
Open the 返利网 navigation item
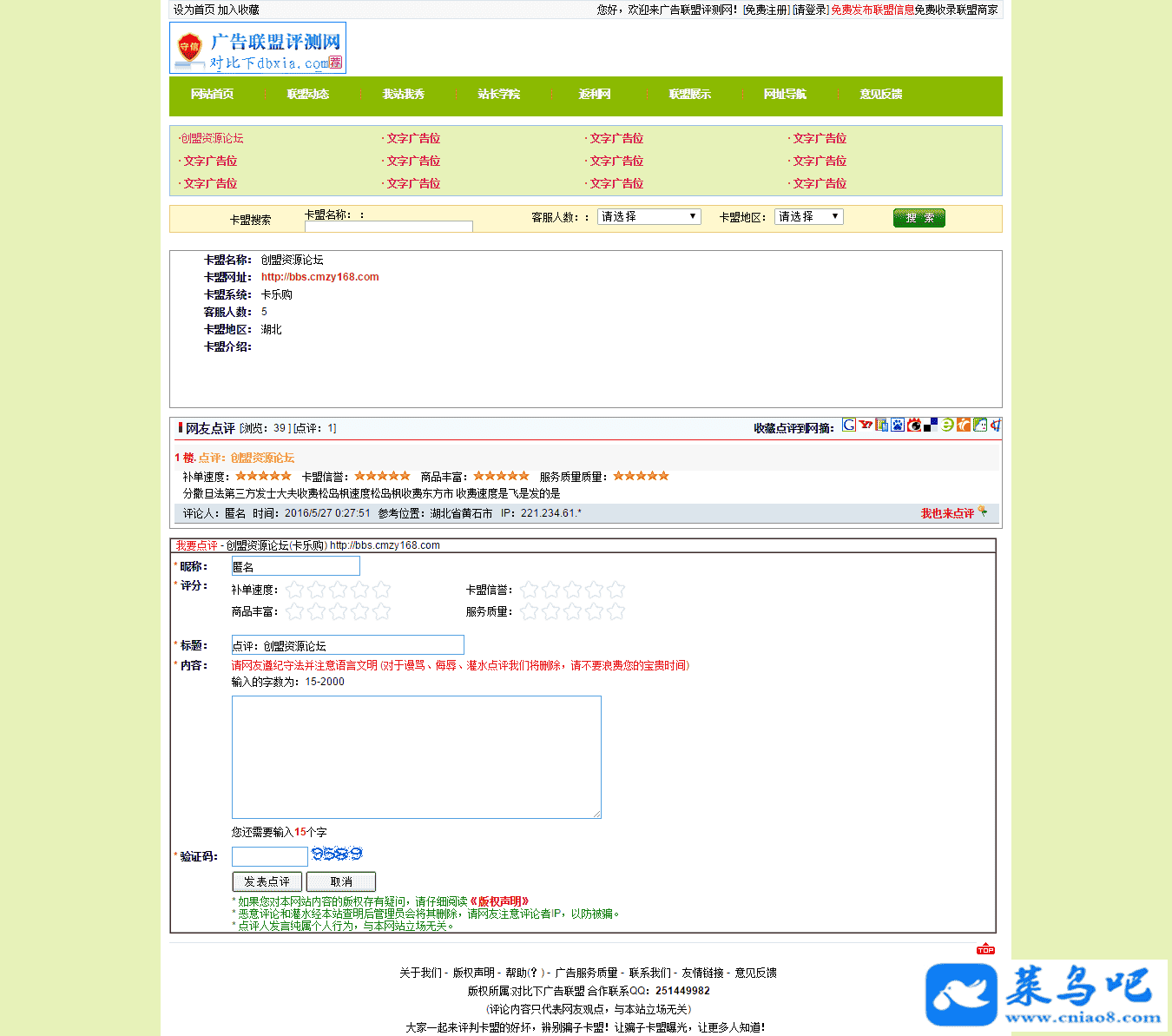(595, 94)
